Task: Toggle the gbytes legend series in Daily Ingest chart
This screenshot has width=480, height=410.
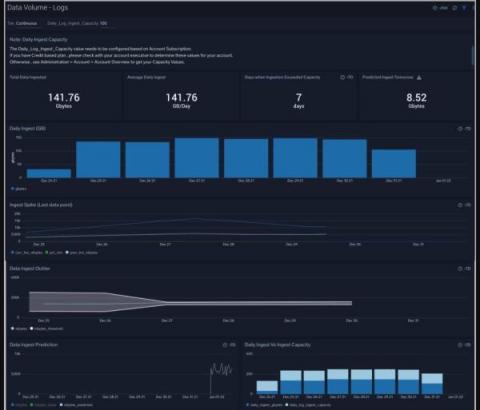Action: click(19, 189)
